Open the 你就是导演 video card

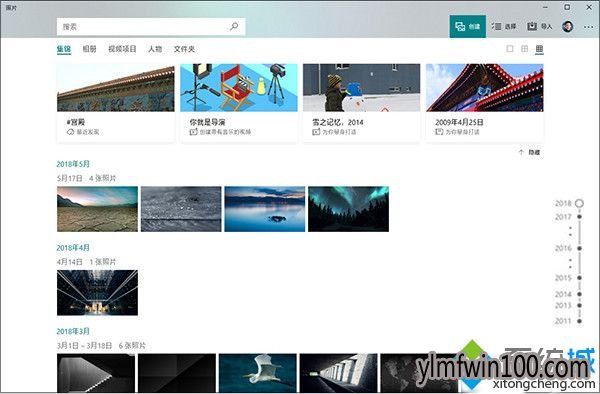tap(239, 103)
